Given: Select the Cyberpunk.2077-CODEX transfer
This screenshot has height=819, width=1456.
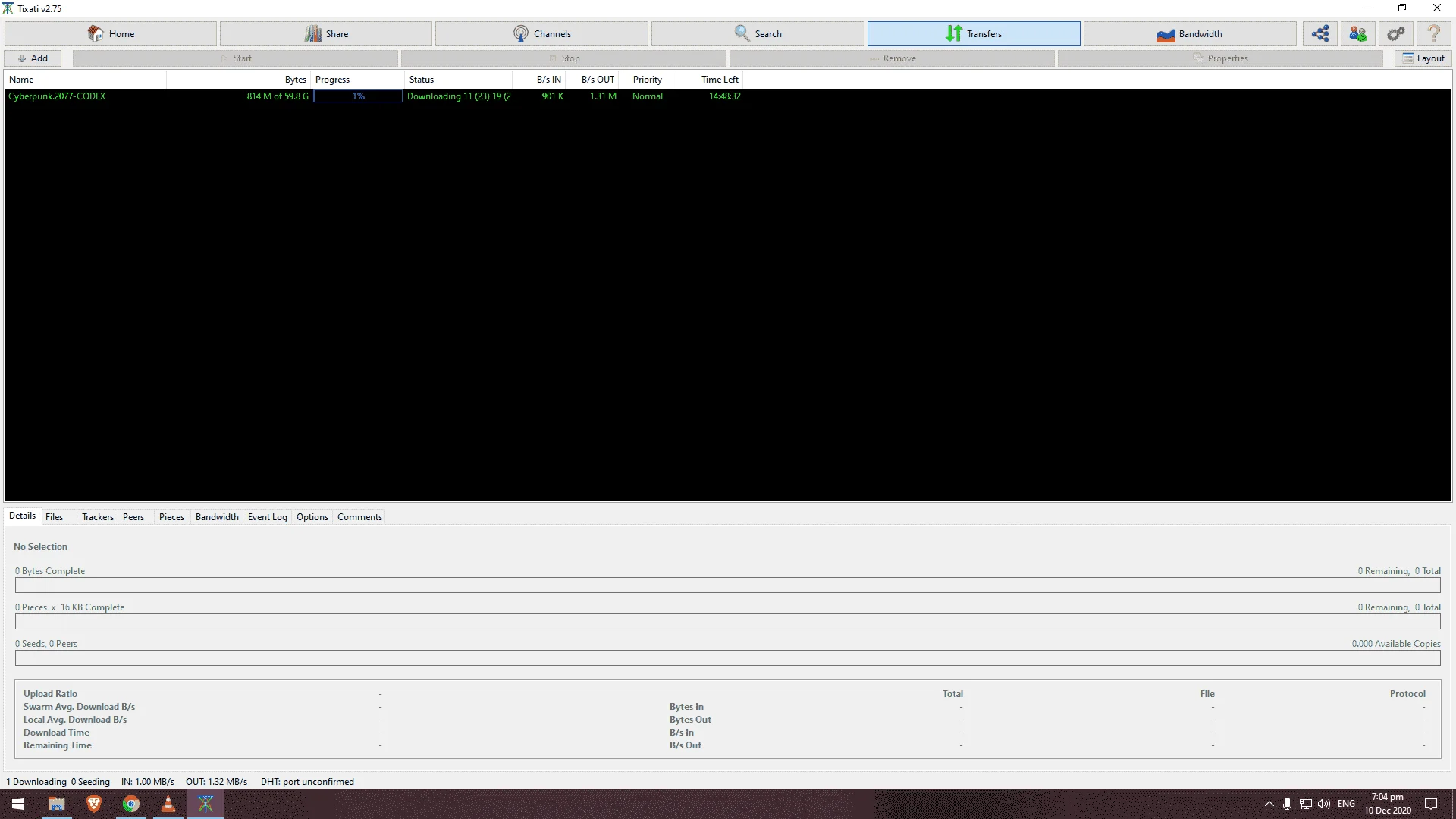Looking at the screenshot, I should click(57, 96).
